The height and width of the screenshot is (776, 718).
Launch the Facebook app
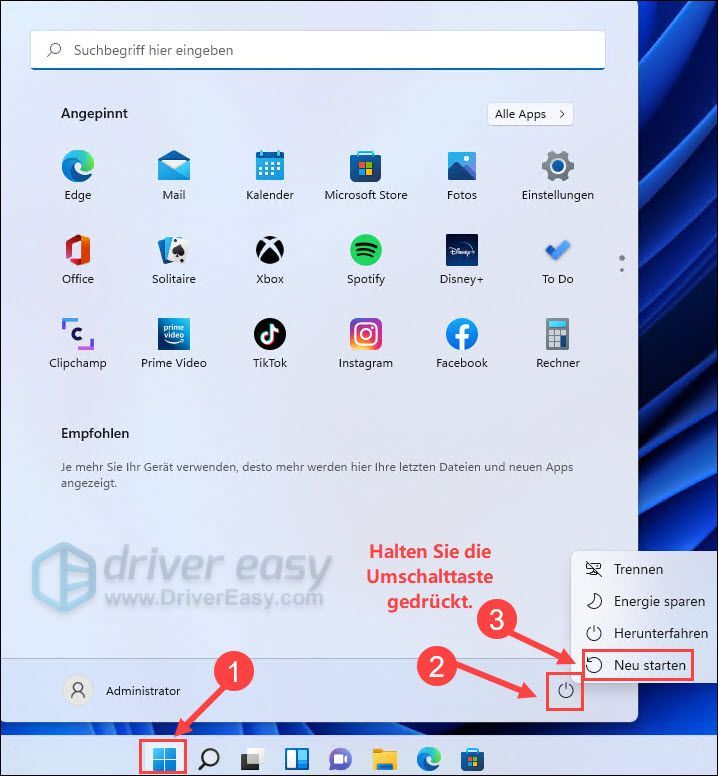click(x=462, y=343)
